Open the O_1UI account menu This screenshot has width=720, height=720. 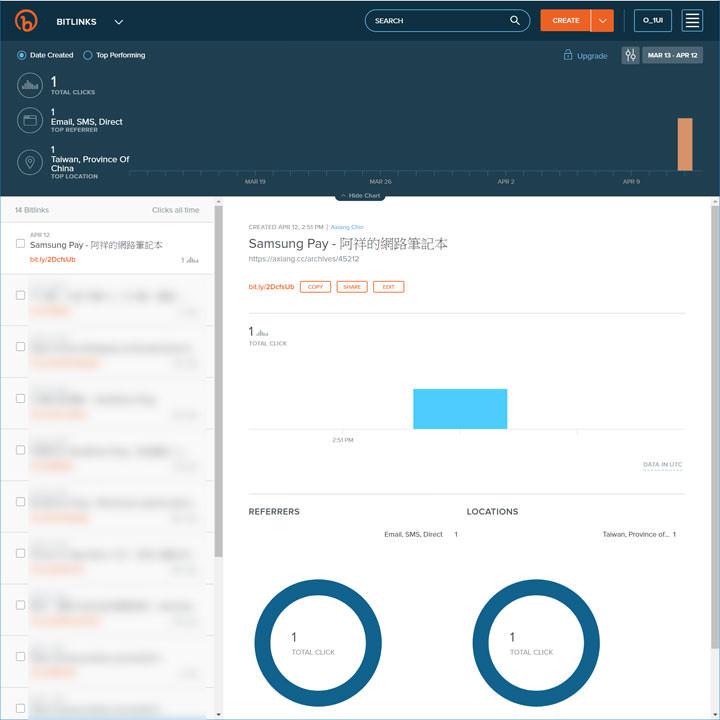point(653,20)
